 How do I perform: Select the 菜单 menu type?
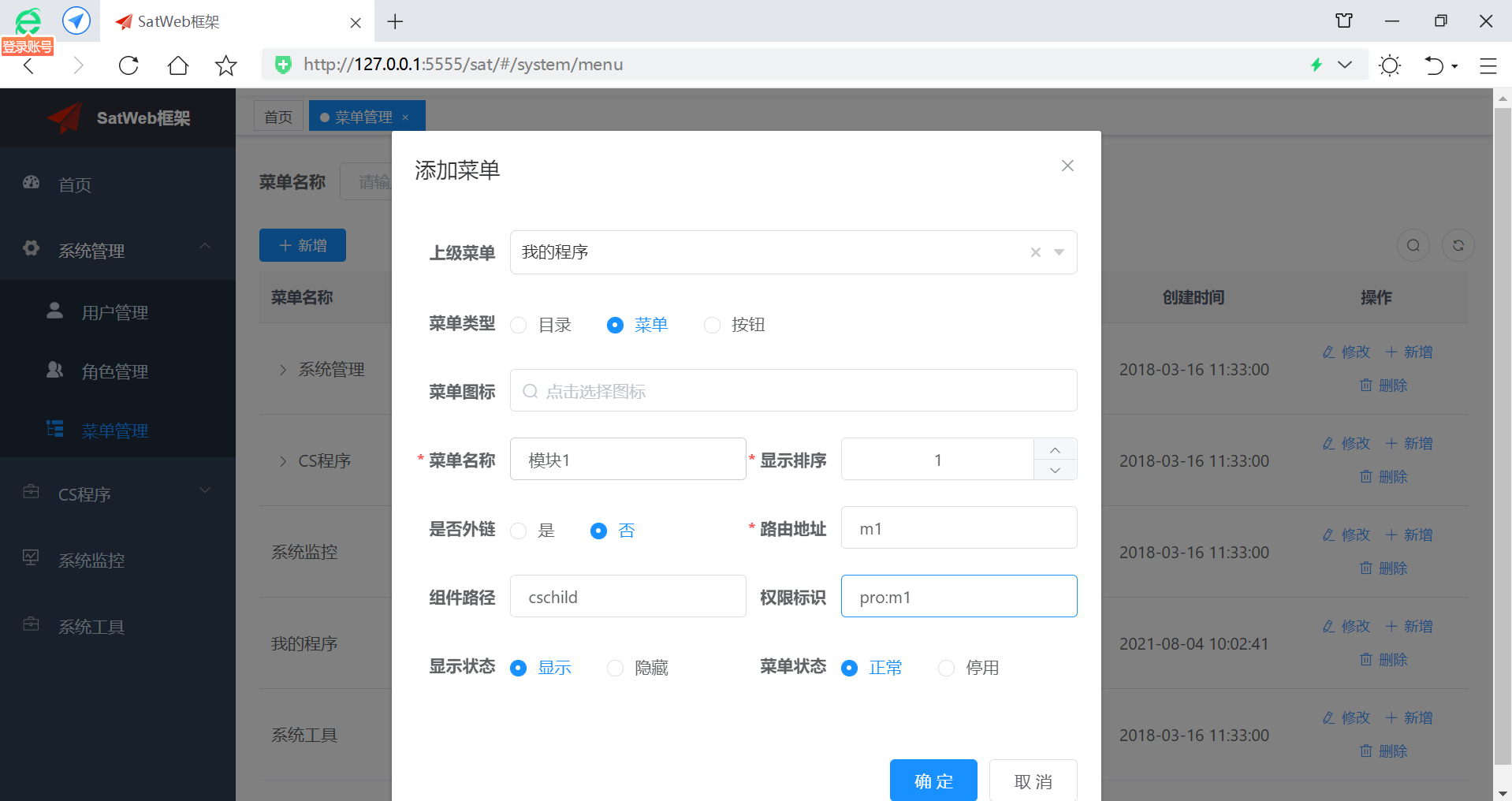click(637, 325)
